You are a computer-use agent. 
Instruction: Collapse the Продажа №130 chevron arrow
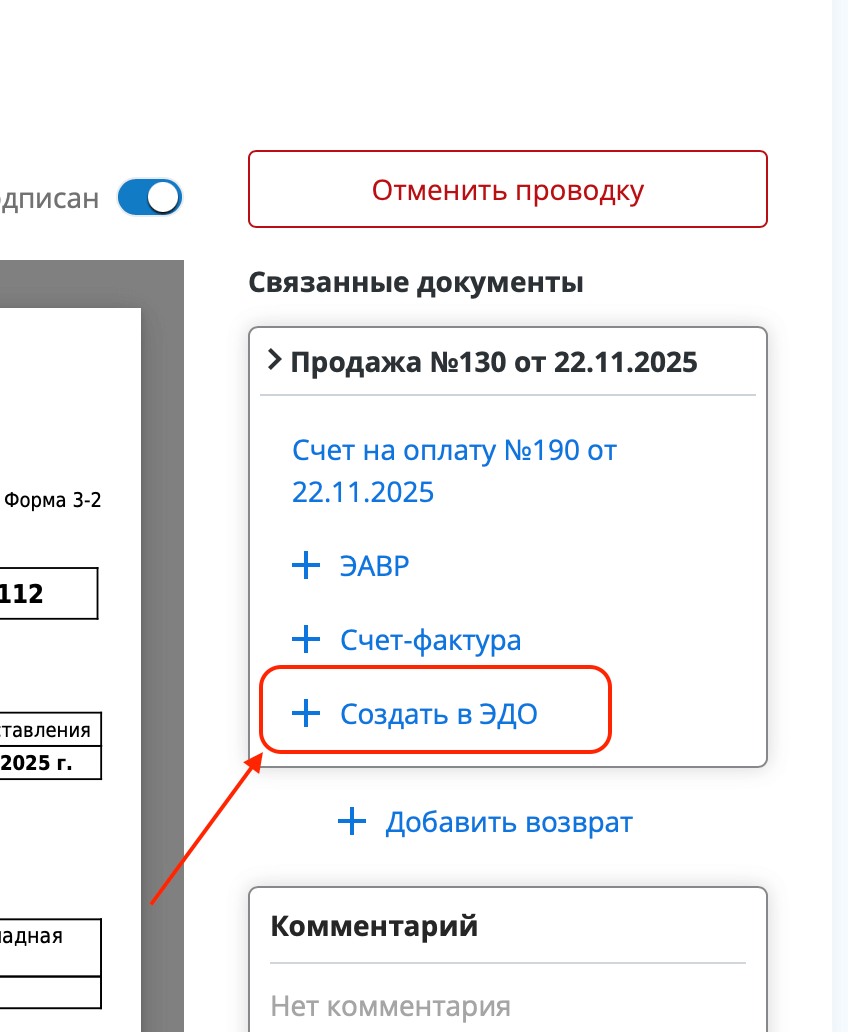click(x=275, y=360)
